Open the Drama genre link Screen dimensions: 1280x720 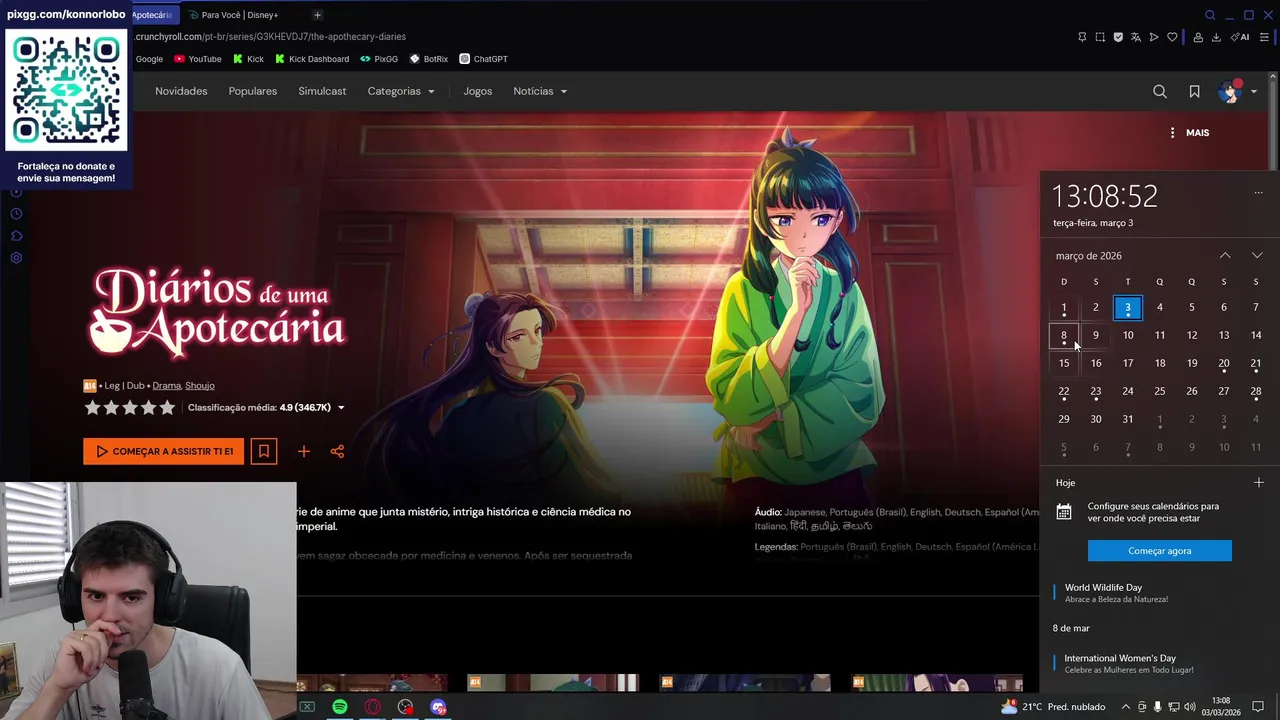click(167, 385)
